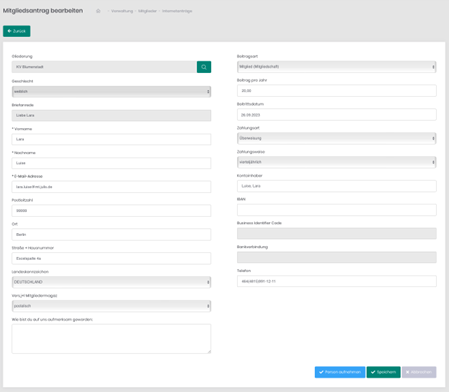The height and width of the screenshot is (392, 449).
Task: Focus the Telefon input field
Action: [x=337, y=281]
